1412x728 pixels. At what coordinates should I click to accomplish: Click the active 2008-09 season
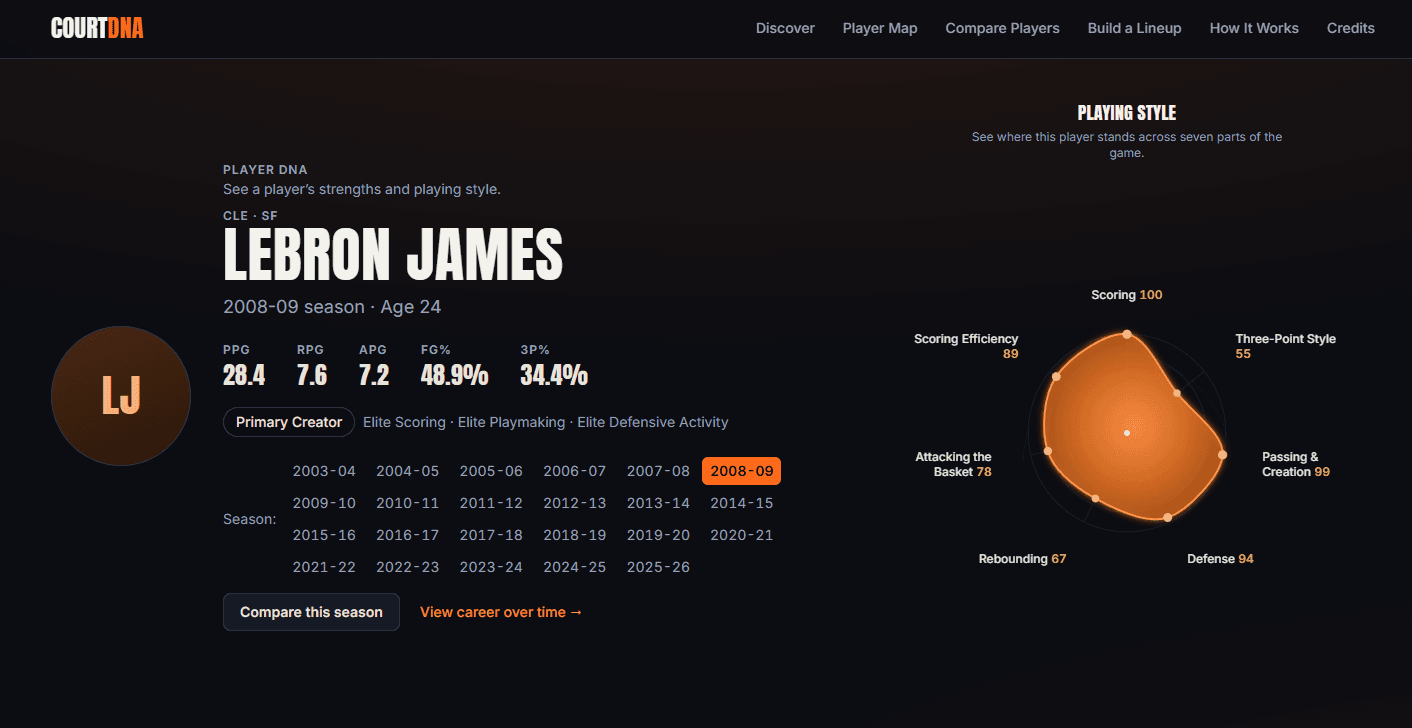742,471
